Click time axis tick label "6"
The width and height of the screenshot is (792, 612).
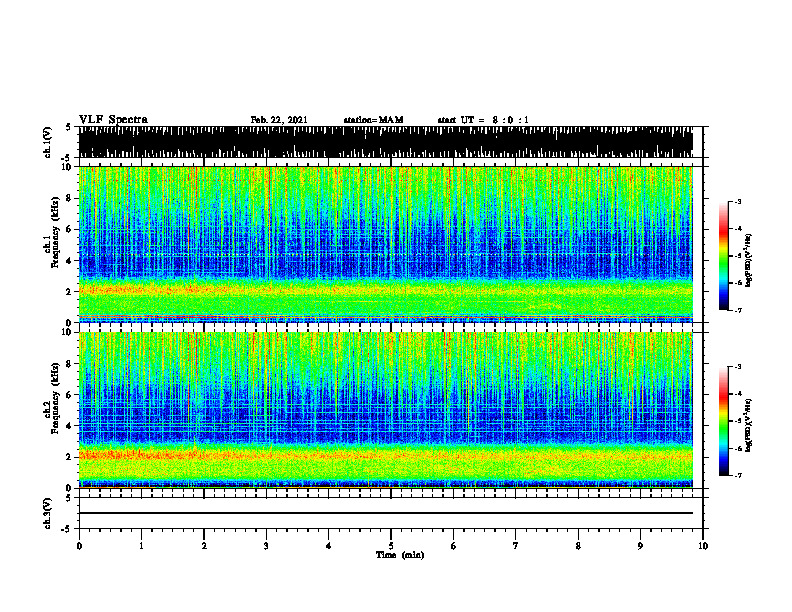(454, 546)
